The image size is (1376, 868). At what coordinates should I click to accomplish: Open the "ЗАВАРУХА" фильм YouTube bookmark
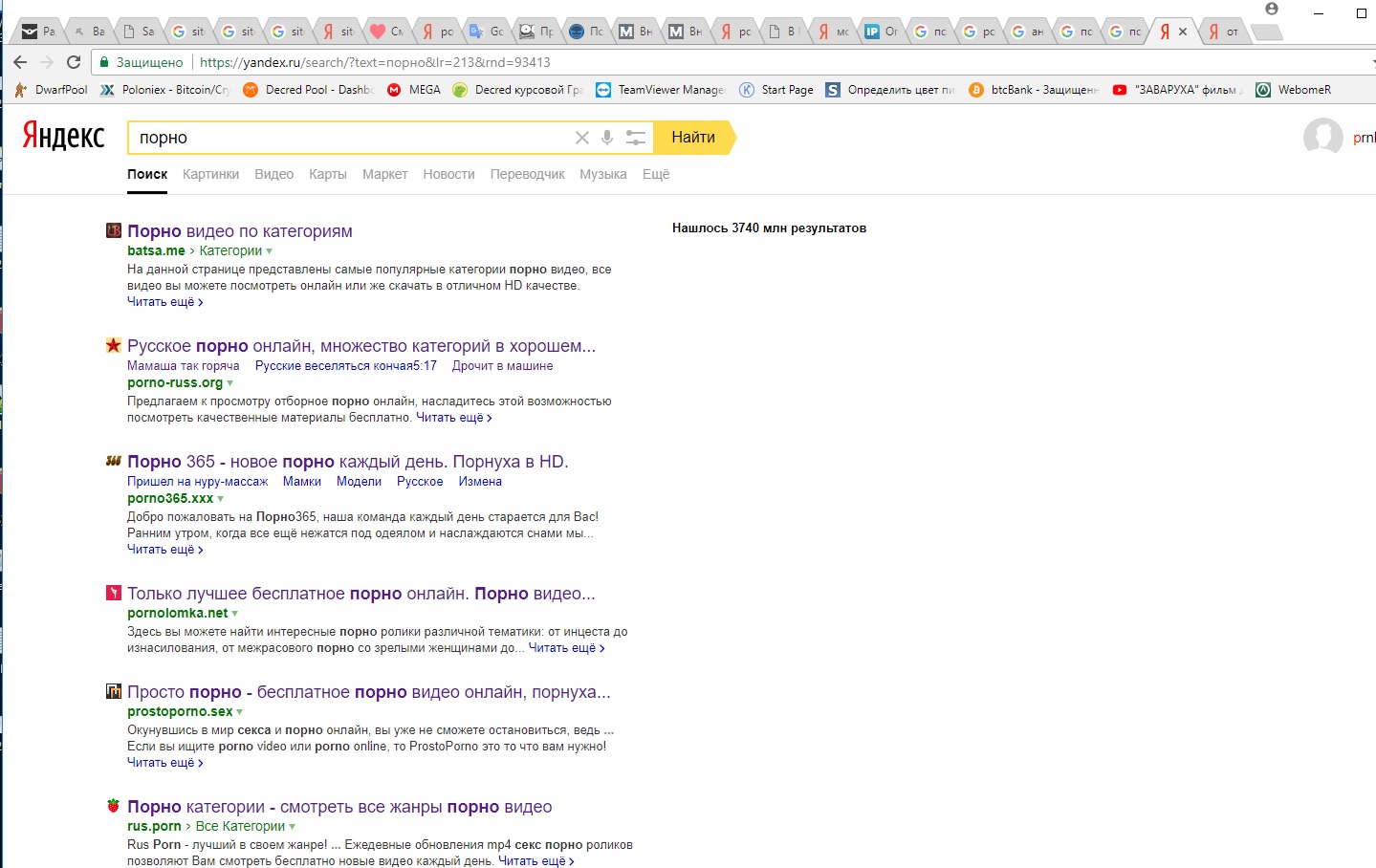click(1178, 90)
